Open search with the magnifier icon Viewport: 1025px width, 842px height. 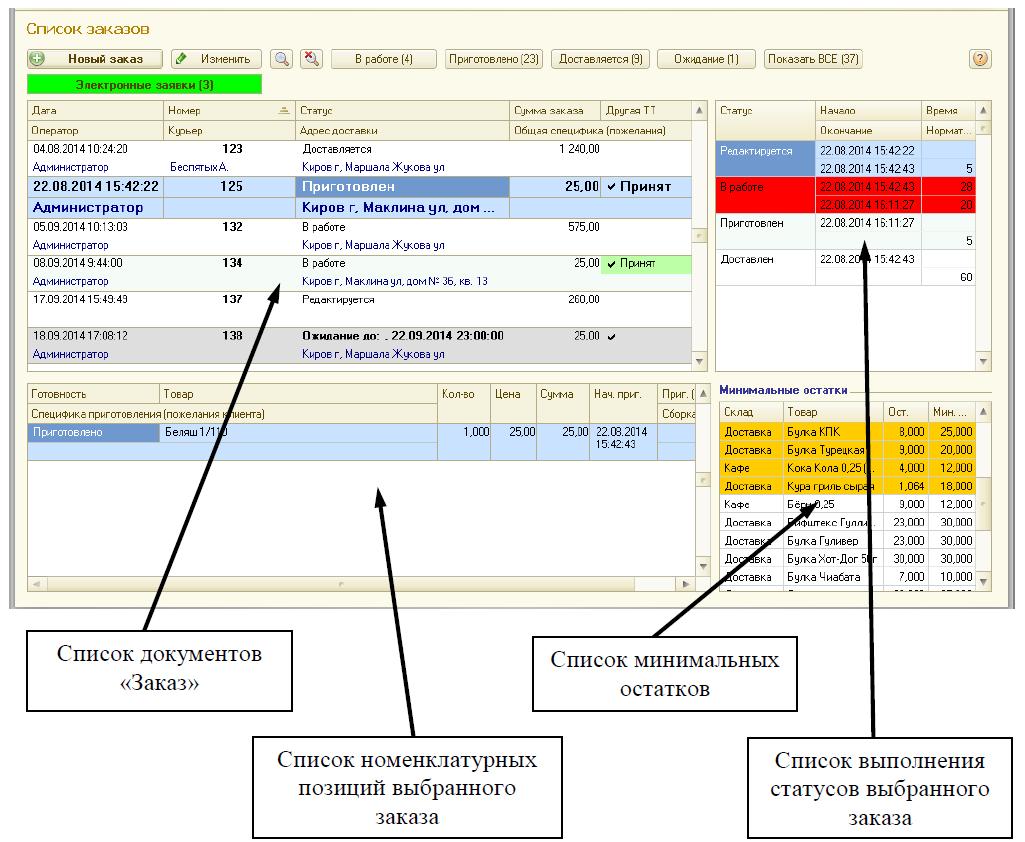point(282,59)
